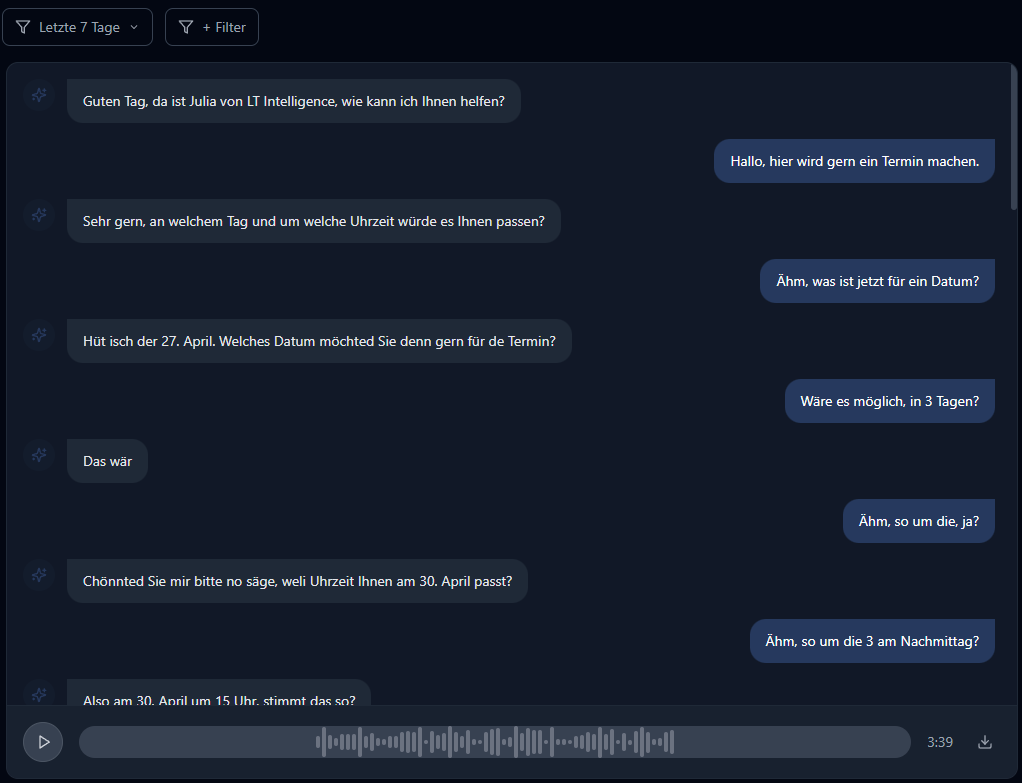Click the '+ Filter' button

coord(212,27)
